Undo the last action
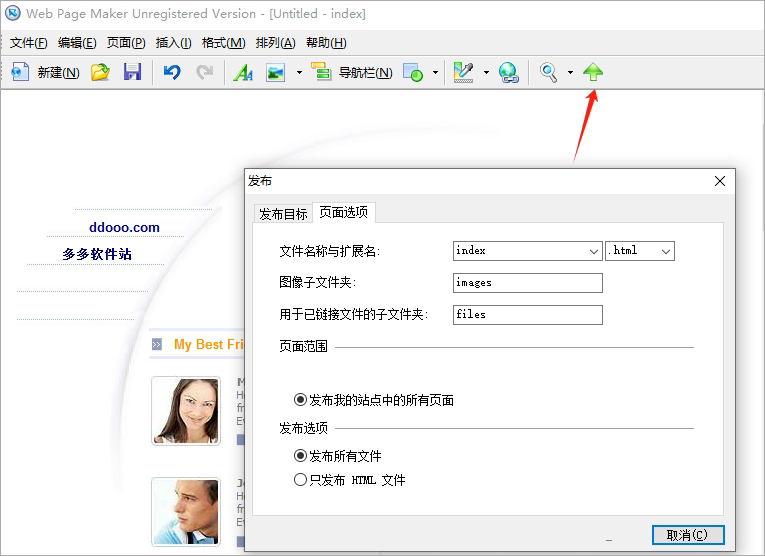The width and height of the screenshot is (765, 556). click(x=172, y=72)
